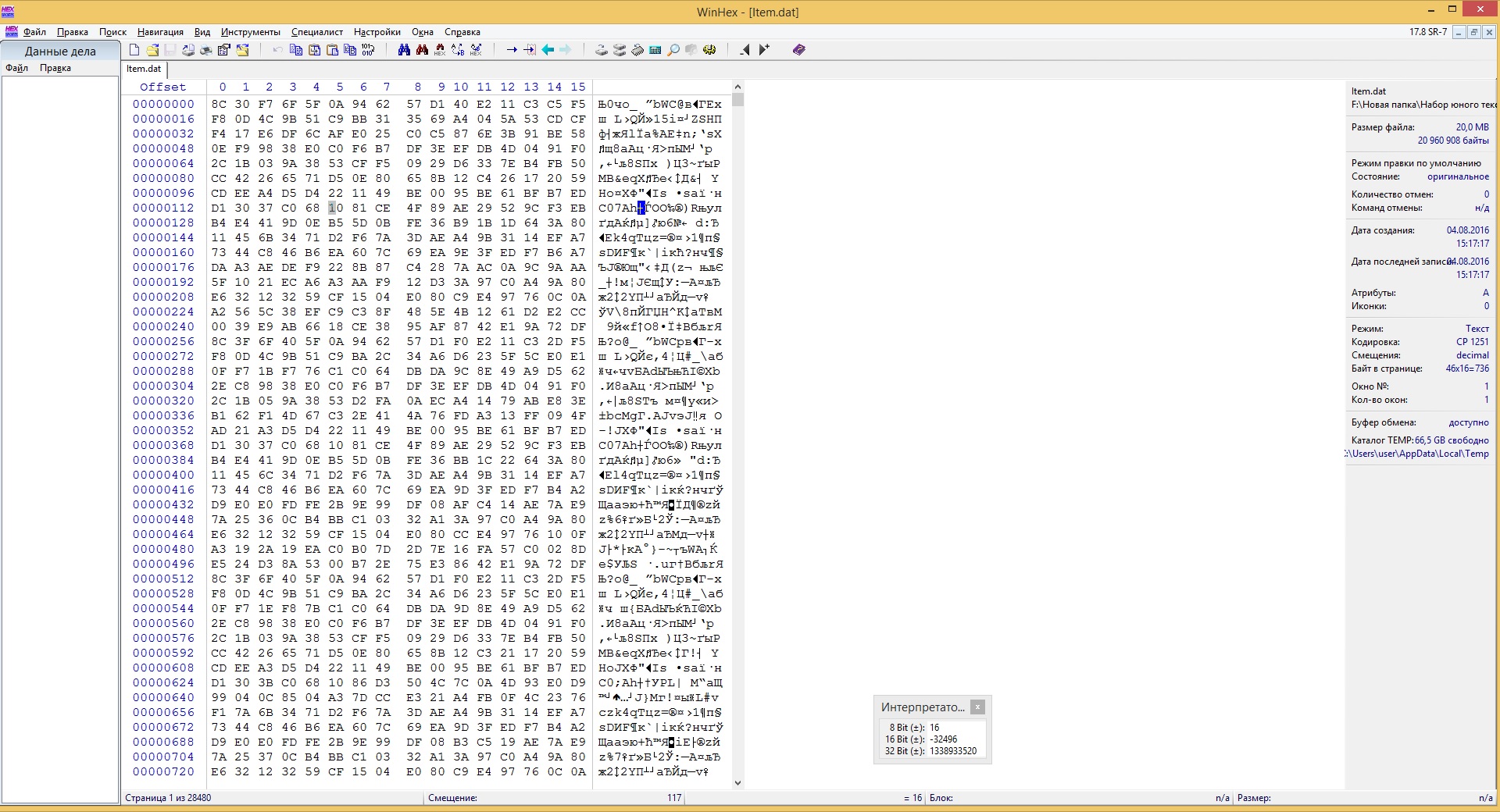Click the Modify data 101/010 icon
The height and width of the screenshot is (812, 1500).
368,49
